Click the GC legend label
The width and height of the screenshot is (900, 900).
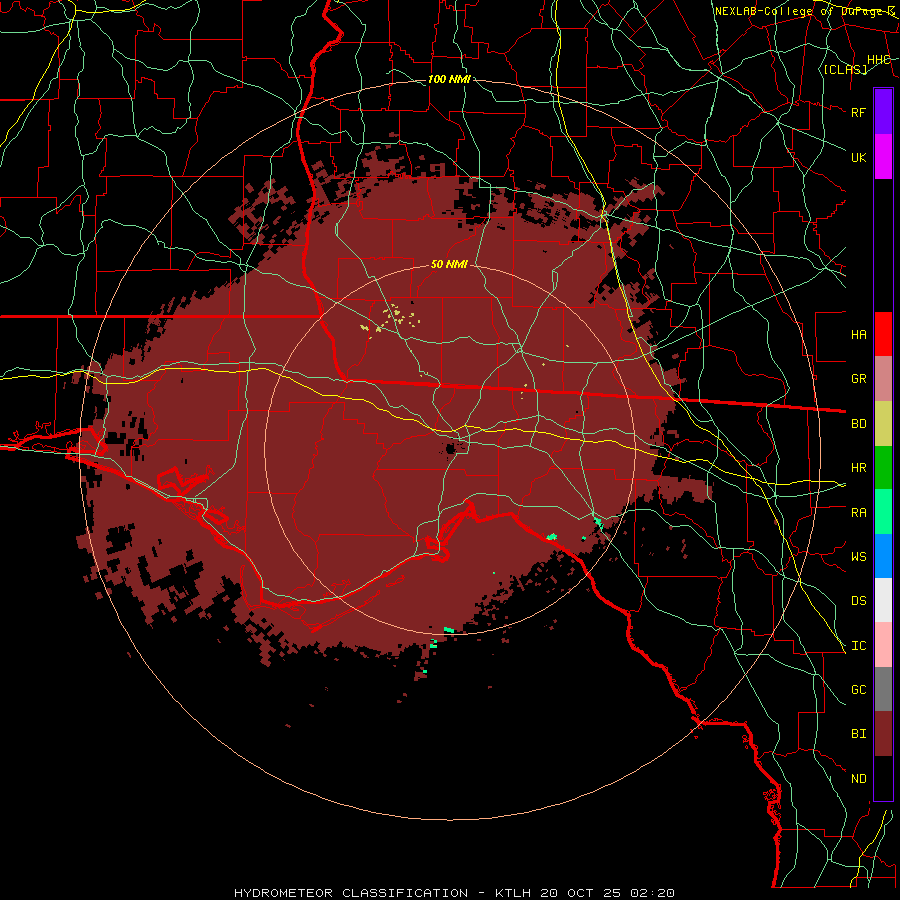[859, 690]
